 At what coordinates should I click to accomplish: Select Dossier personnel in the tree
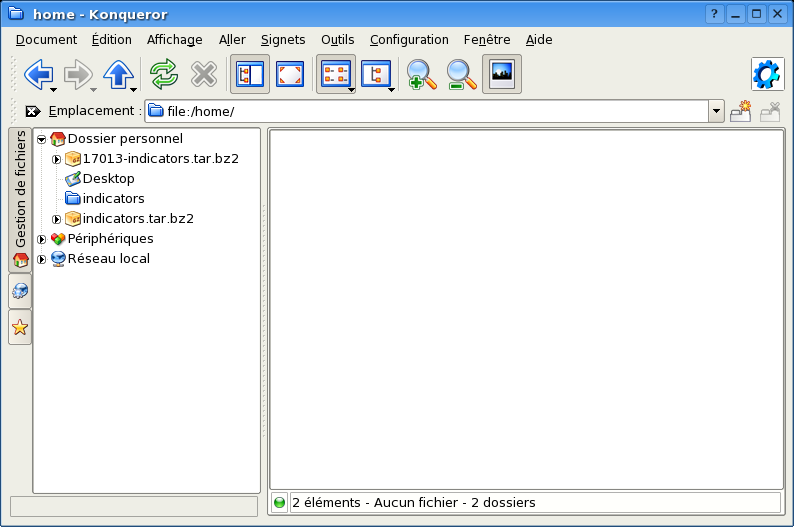125,139
